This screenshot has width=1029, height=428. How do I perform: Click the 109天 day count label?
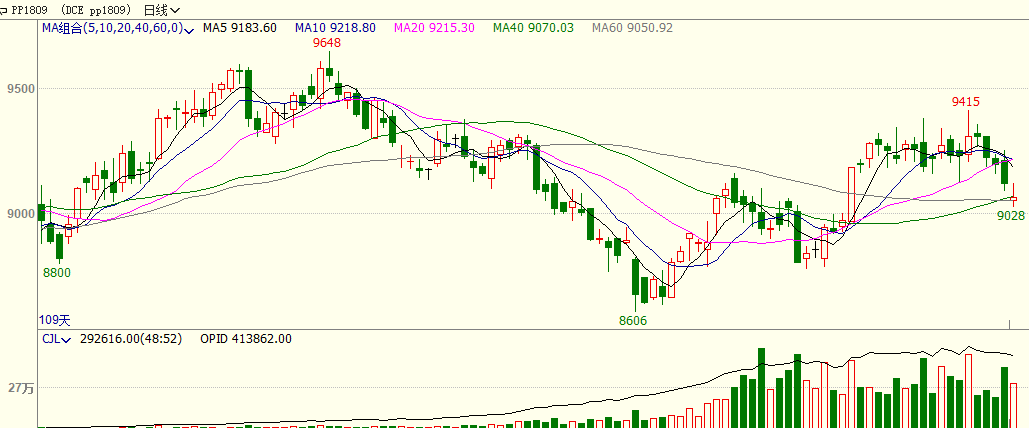[54, 320]
